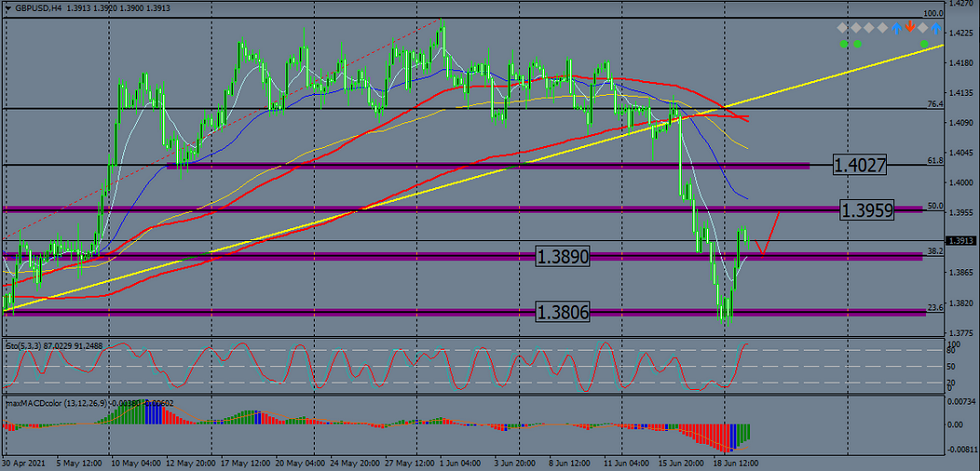Click the blue up arrow left of red arrow
This screenshot has width=980, height=471.
tap(895, 27)
